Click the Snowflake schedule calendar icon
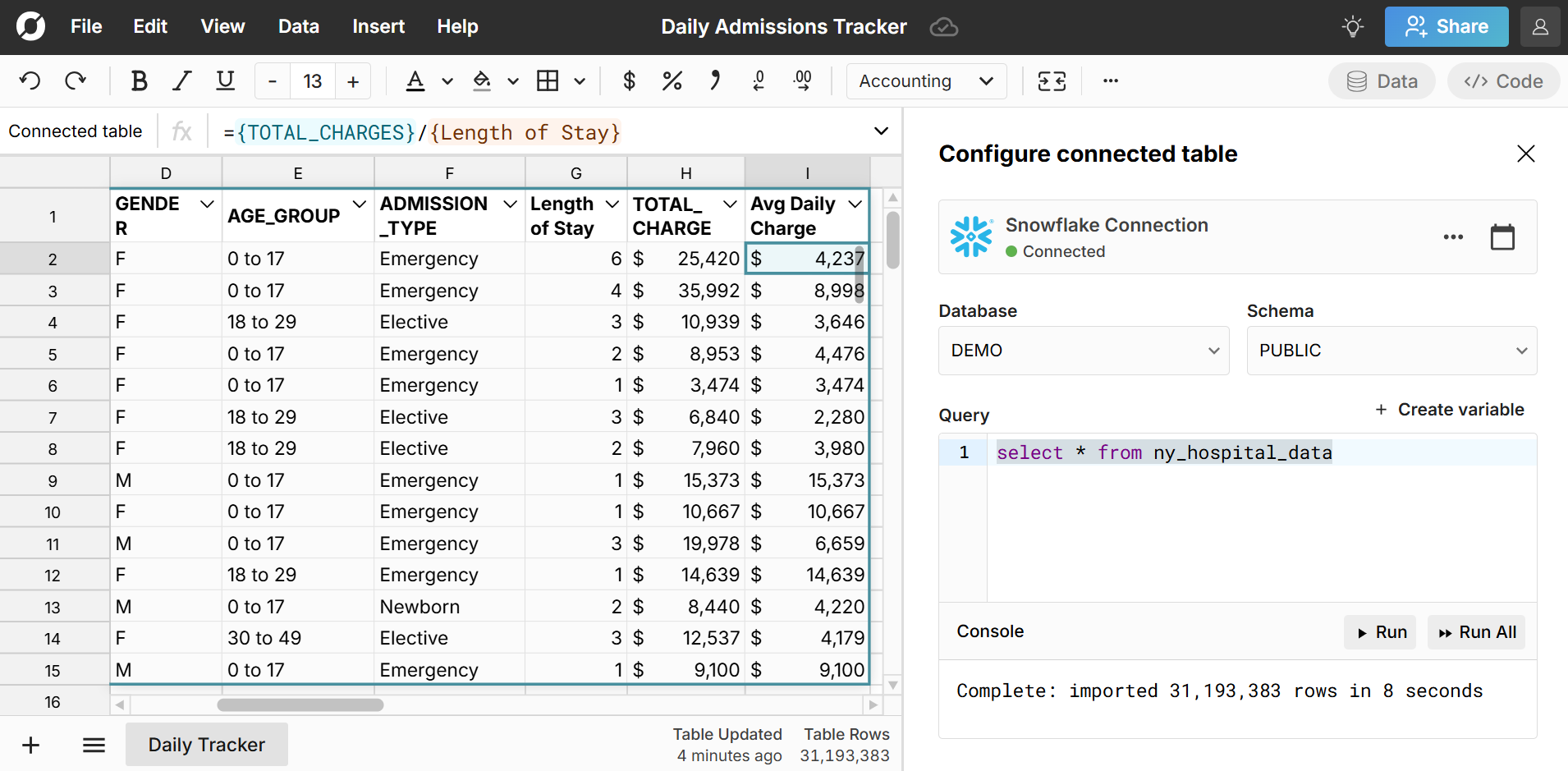 (1502, 237)
